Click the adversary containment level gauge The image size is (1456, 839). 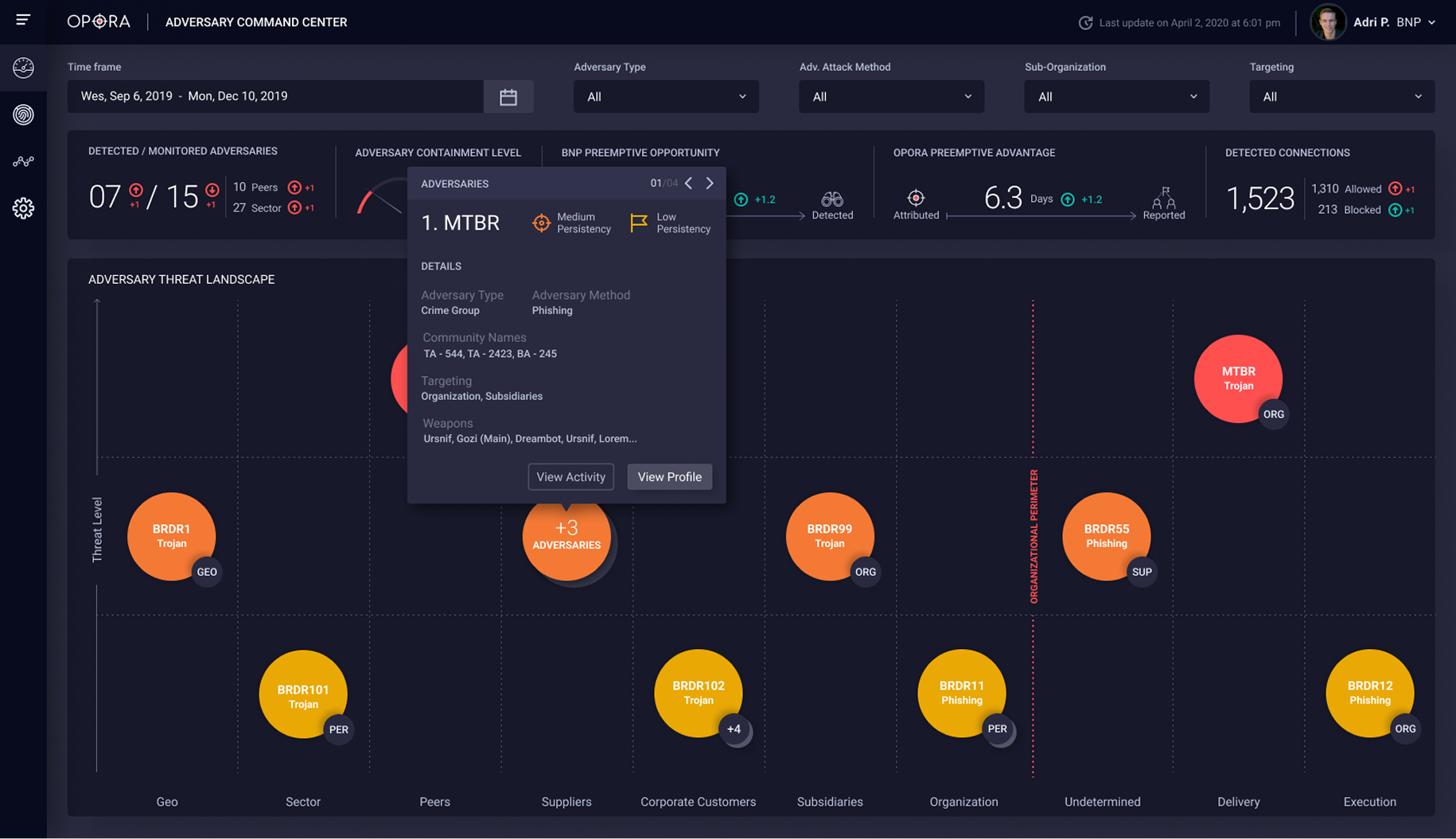(x=381, y=196)
